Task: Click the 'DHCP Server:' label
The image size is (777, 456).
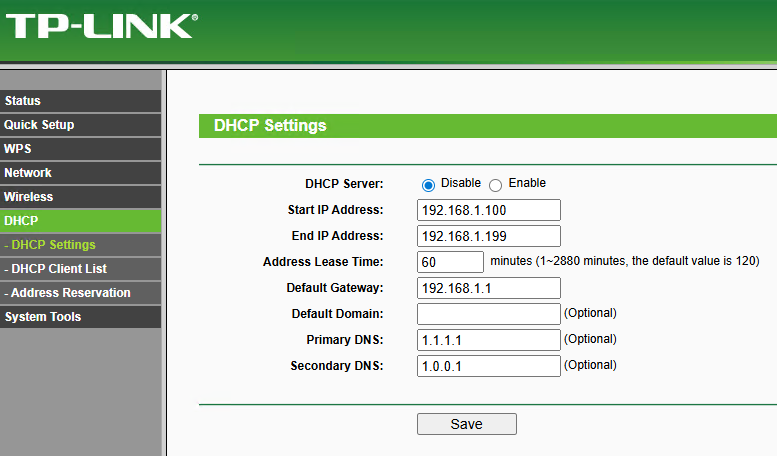Action: [x=344, y=184]
